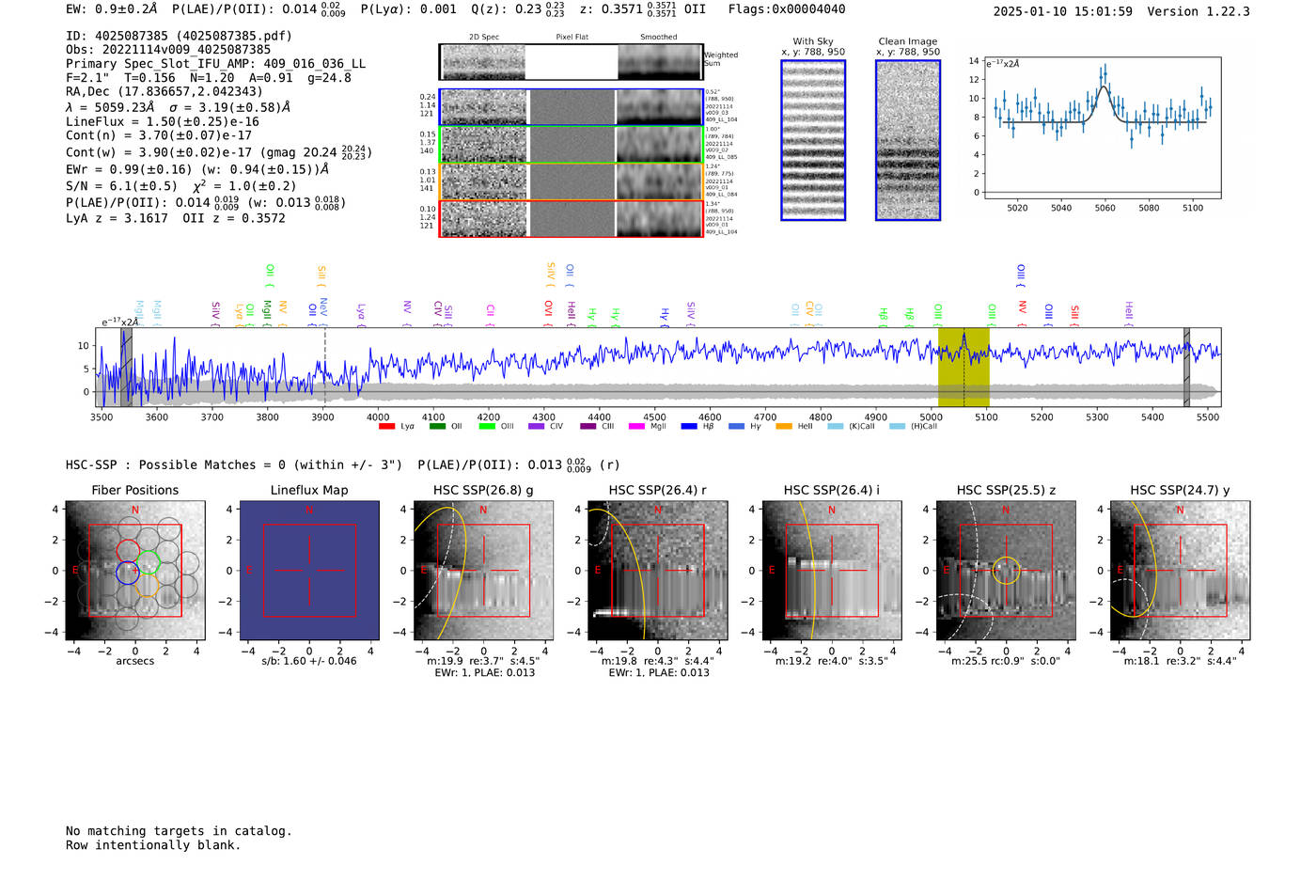The height and width of the screenshot is (896, 1316).
Task: Select the red-bordered 2D spectrum row
Action: (x=572, y=218)
